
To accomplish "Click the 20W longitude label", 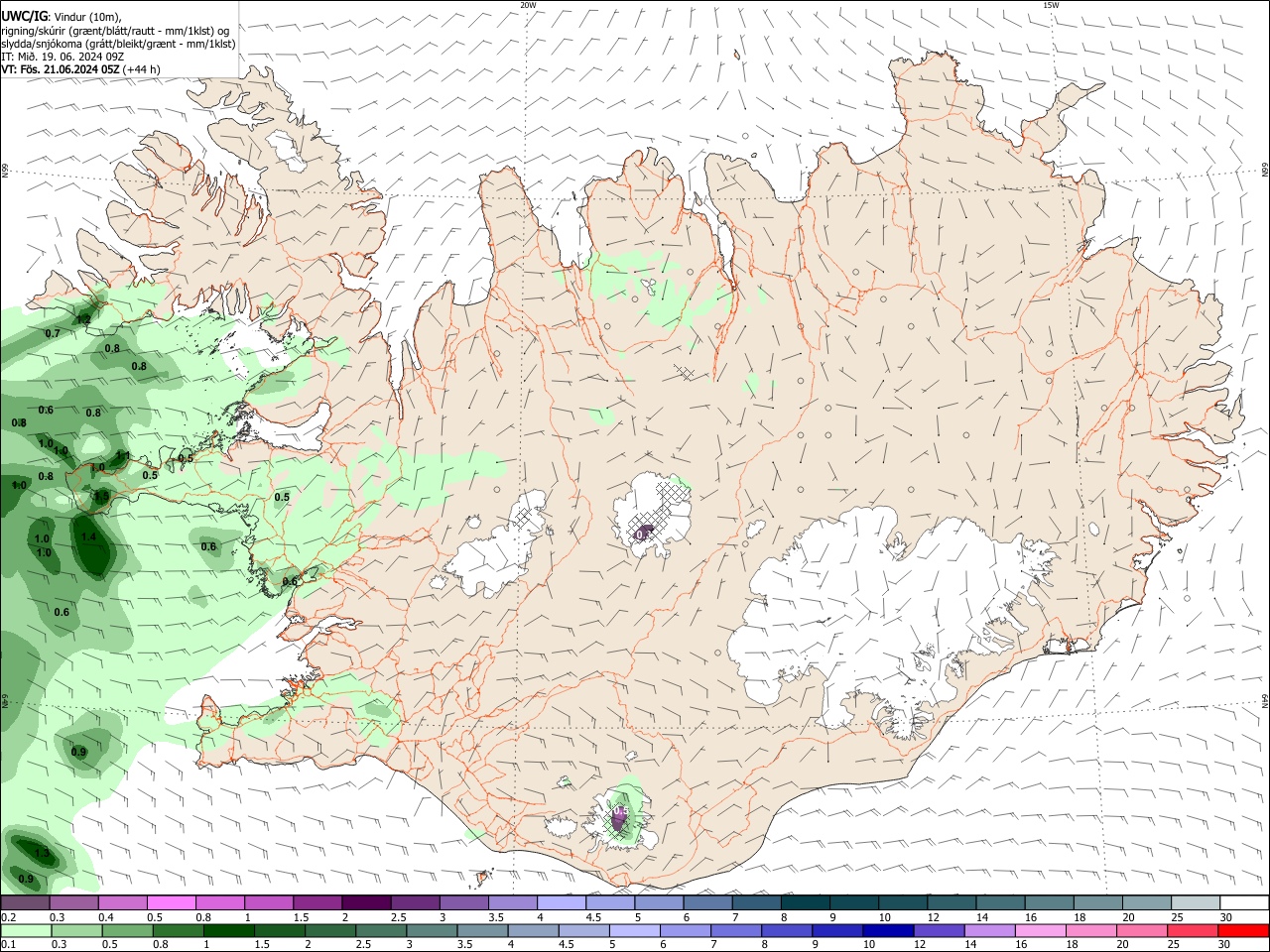I will [x=529, y=5].
